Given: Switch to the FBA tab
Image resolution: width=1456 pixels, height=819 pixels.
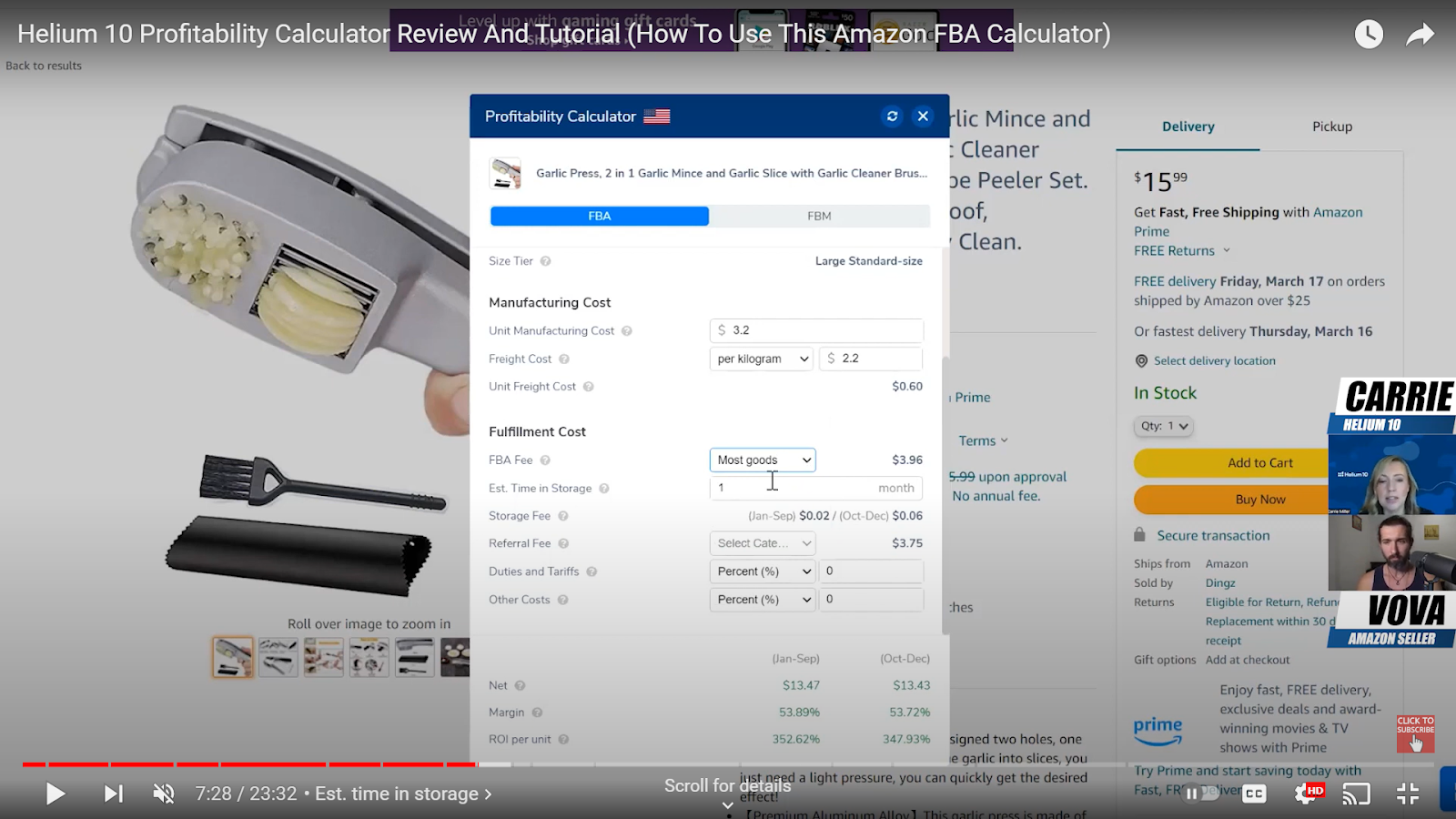Looking at the screenshot, I should click(600, 216).
